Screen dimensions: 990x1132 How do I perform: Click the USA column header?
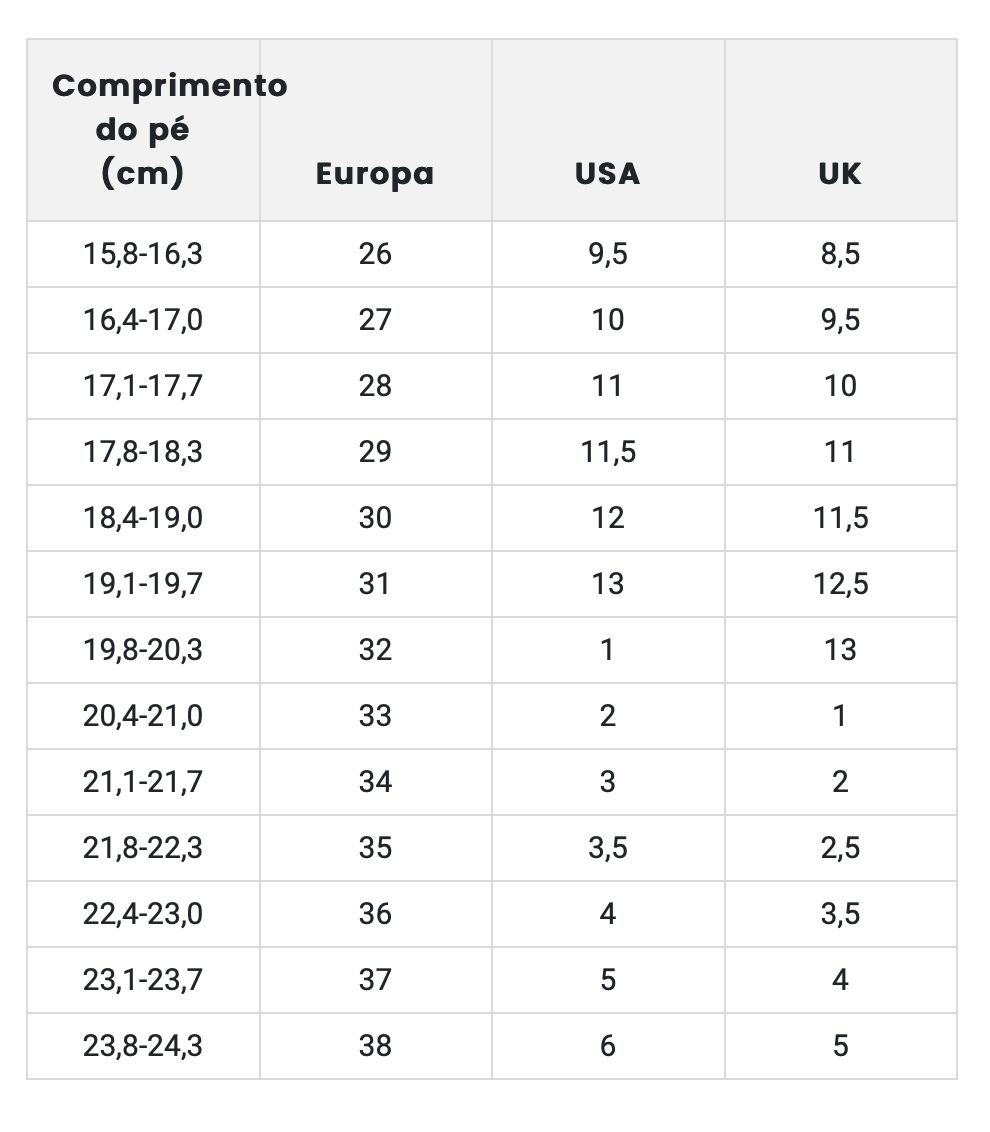(x=607, y=174)
